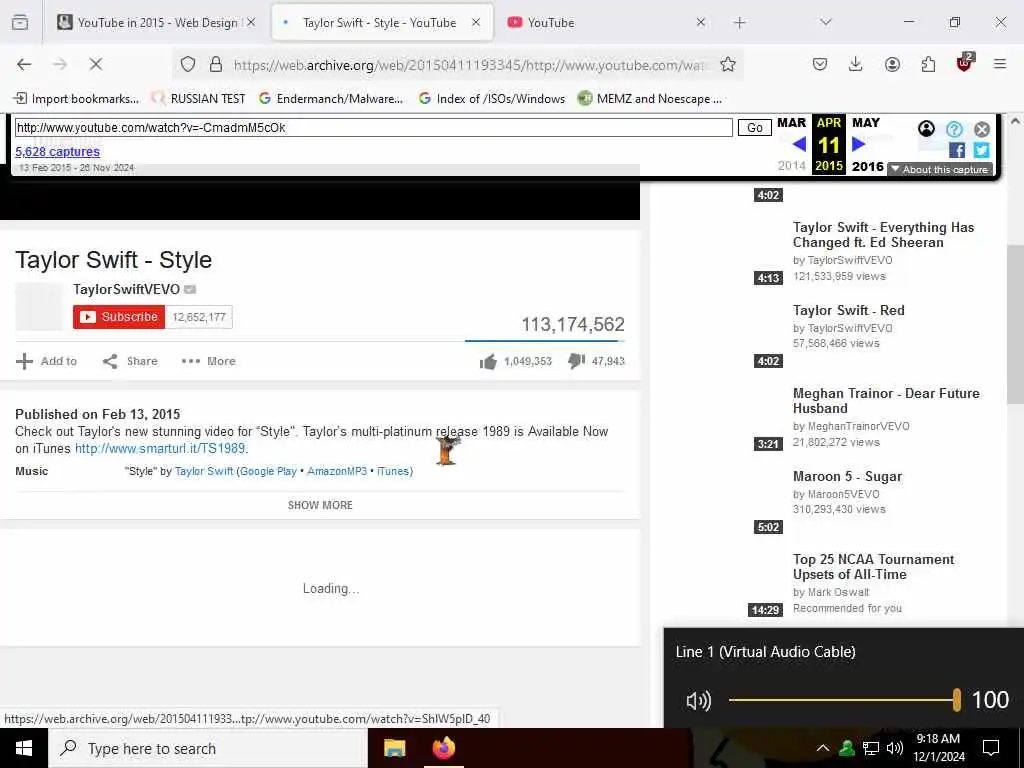The image size is (1024, 768).
Task: Open Import bookmarks bookmark
Action: point(76,99)
